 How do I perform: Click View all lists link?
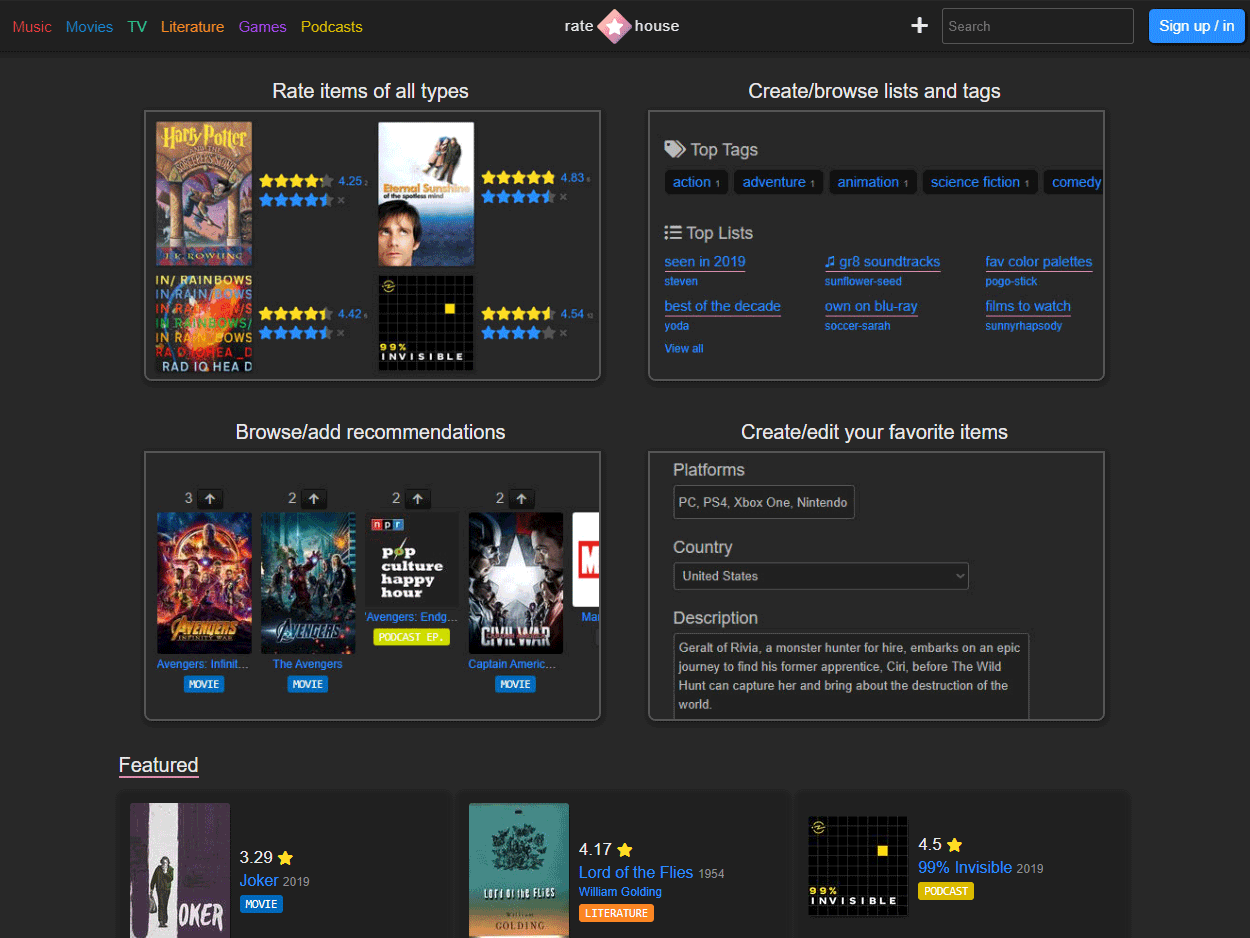[684, 348]
